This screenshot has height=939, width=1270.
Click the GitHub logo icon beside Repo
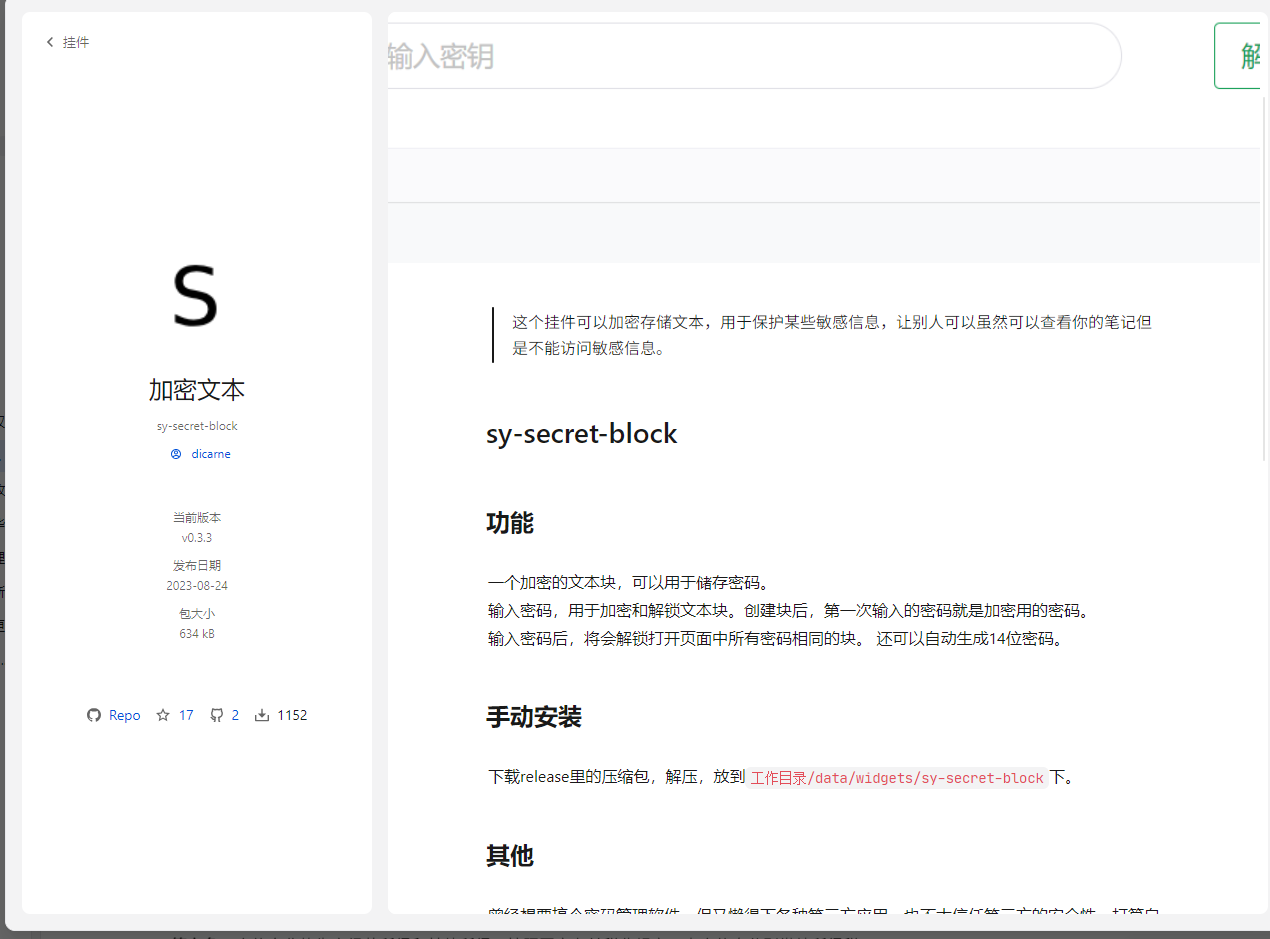pos(94,715)
